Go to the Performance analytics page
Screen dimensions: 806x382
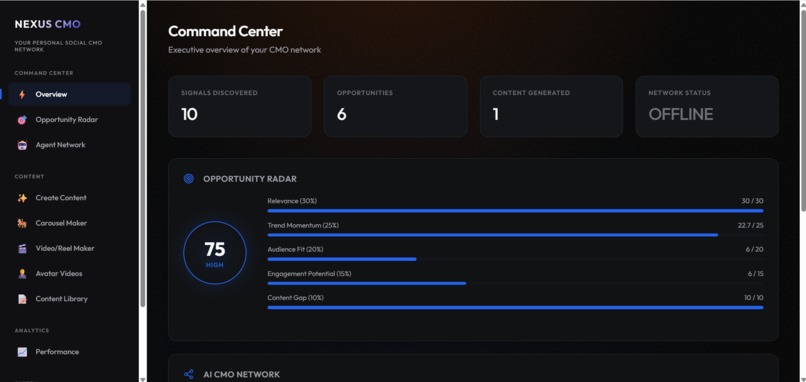(69, 352)
